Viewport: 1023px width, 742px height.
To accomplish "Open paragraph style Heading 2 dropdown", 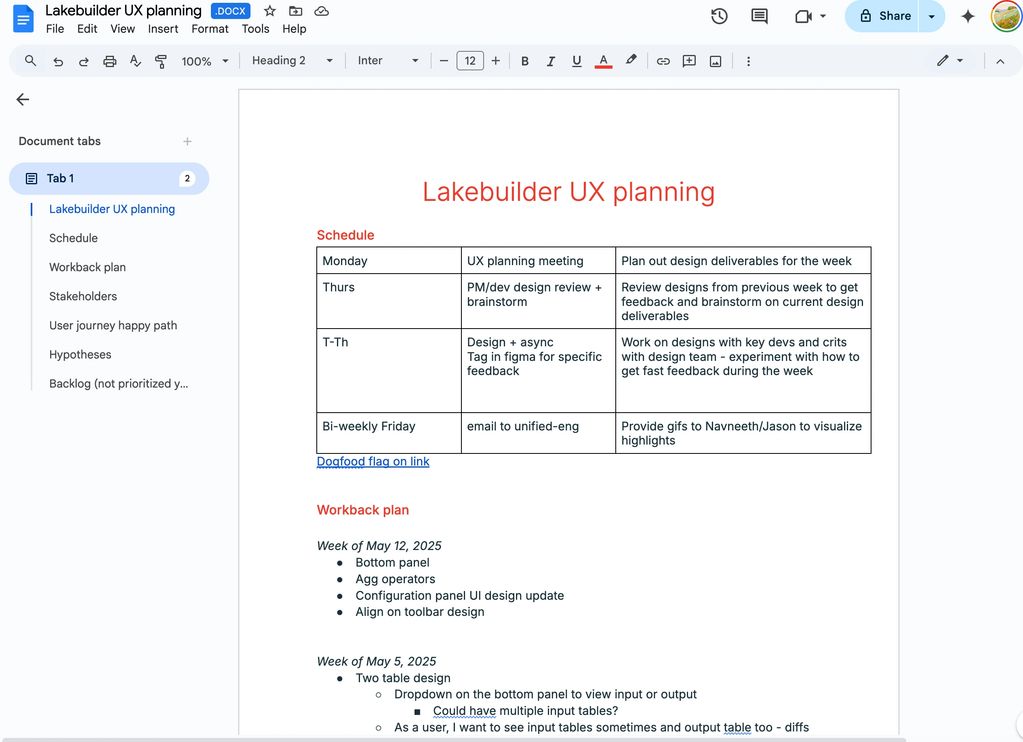I will [x=292, y=61].
